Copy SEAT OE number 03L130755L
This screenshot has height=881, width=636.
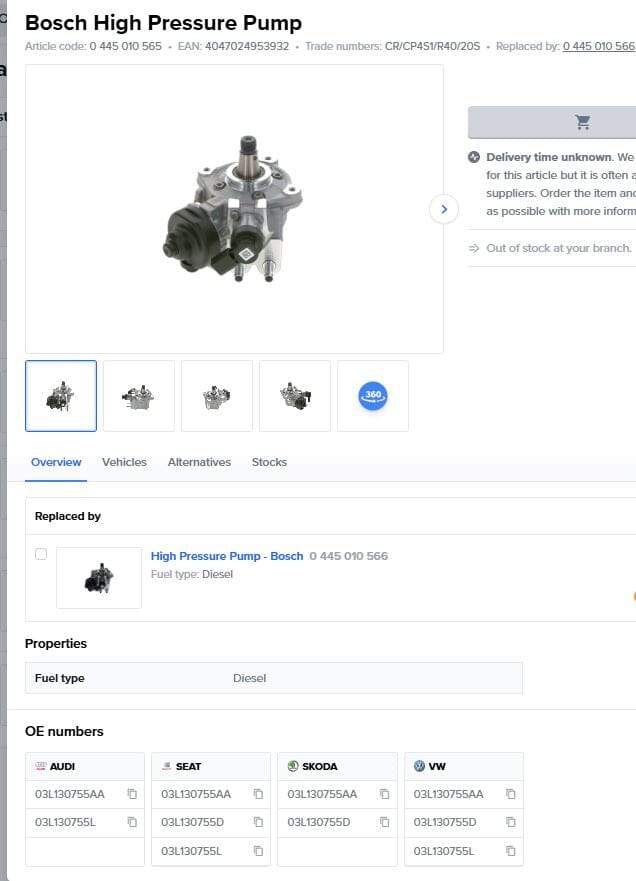pyautogui.click(x=258, y=851)
